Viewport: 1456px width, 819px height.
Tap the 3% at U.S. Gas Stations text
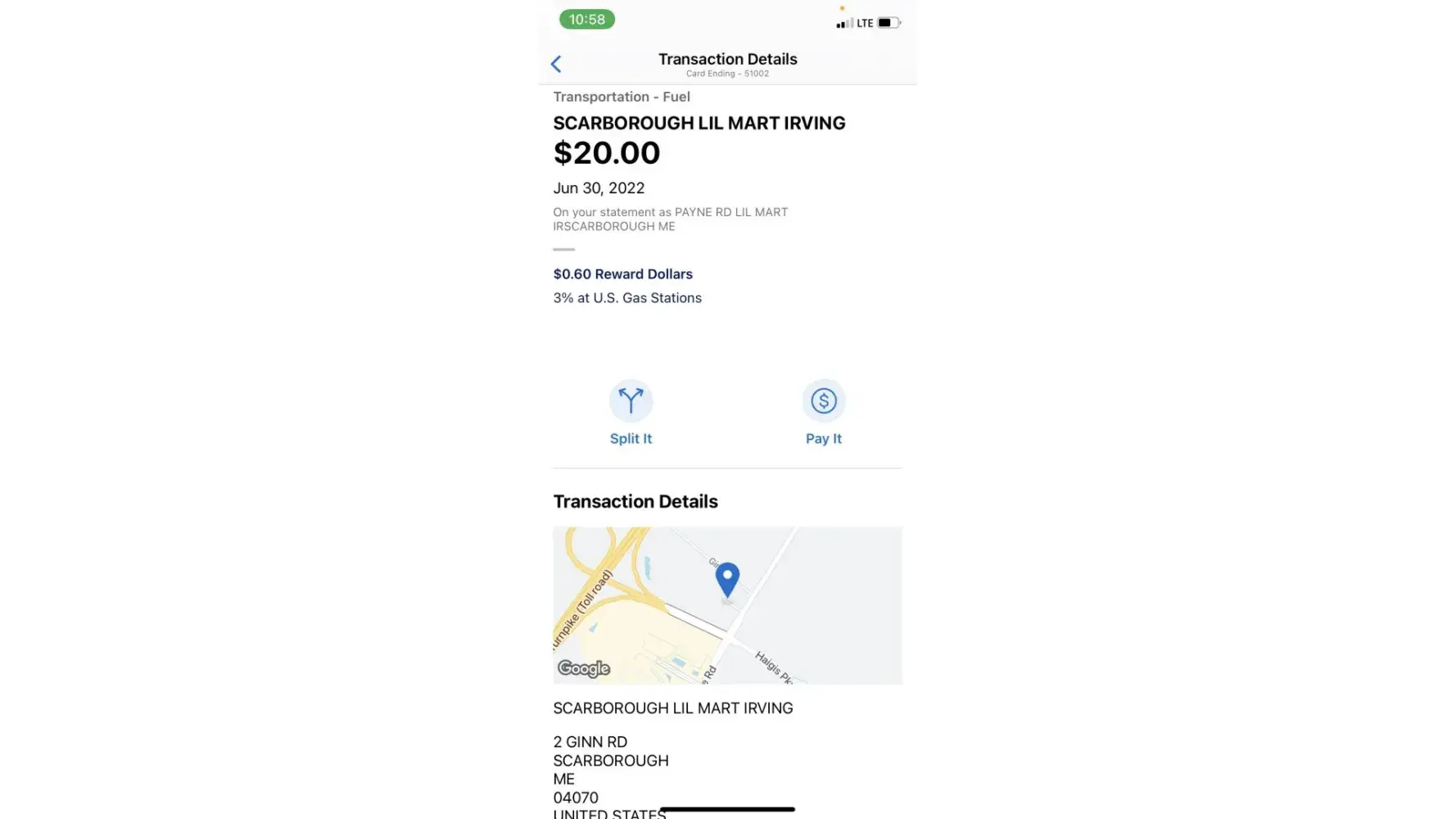pos(627,298)
